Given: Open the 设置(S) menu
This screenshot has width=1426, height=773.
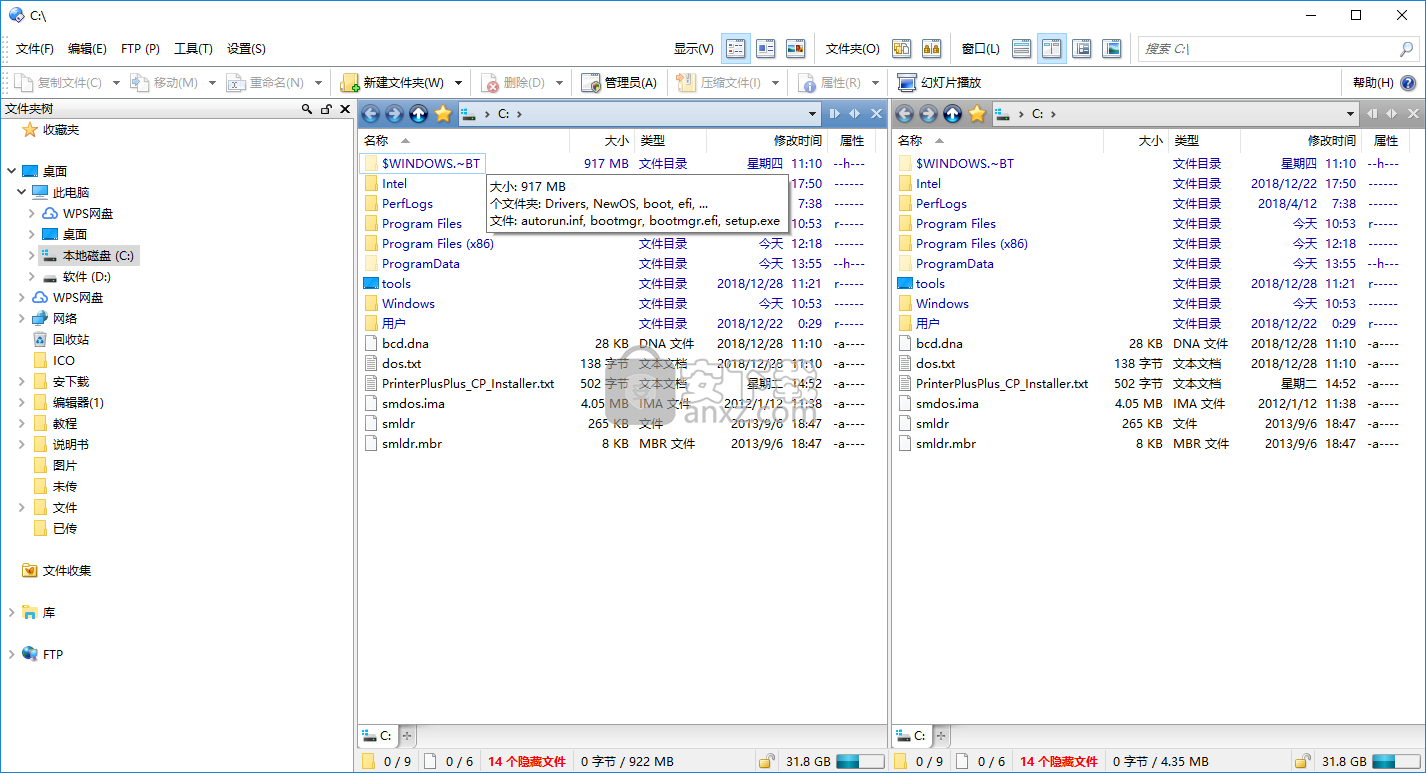Looking at the screenshot, I should pos(246,48).
